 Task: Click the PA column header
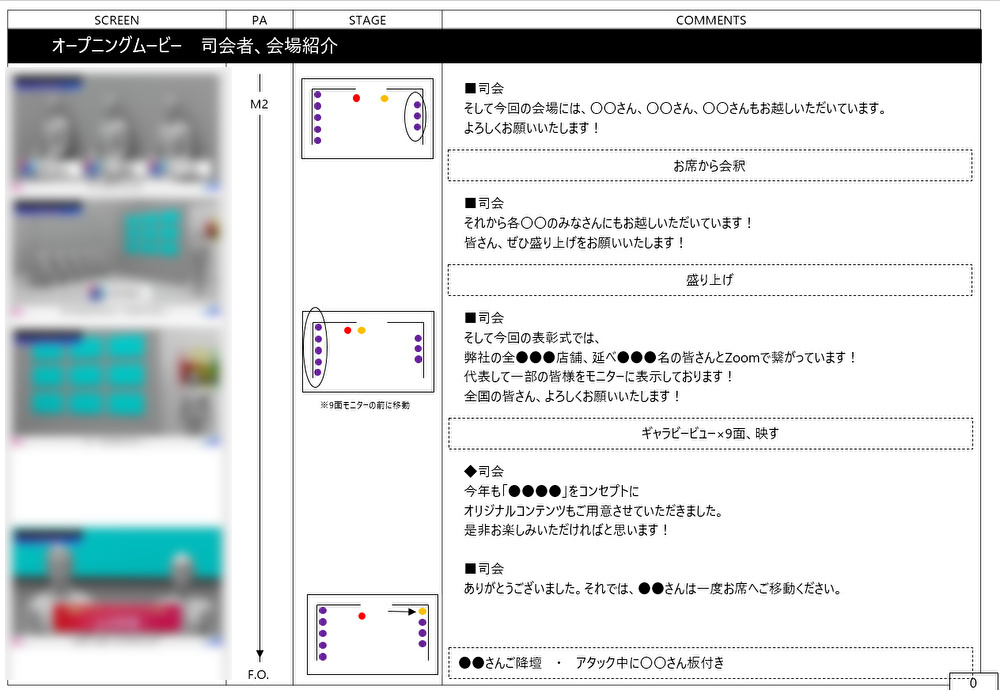pyautogui.click(x=259, y=20)
